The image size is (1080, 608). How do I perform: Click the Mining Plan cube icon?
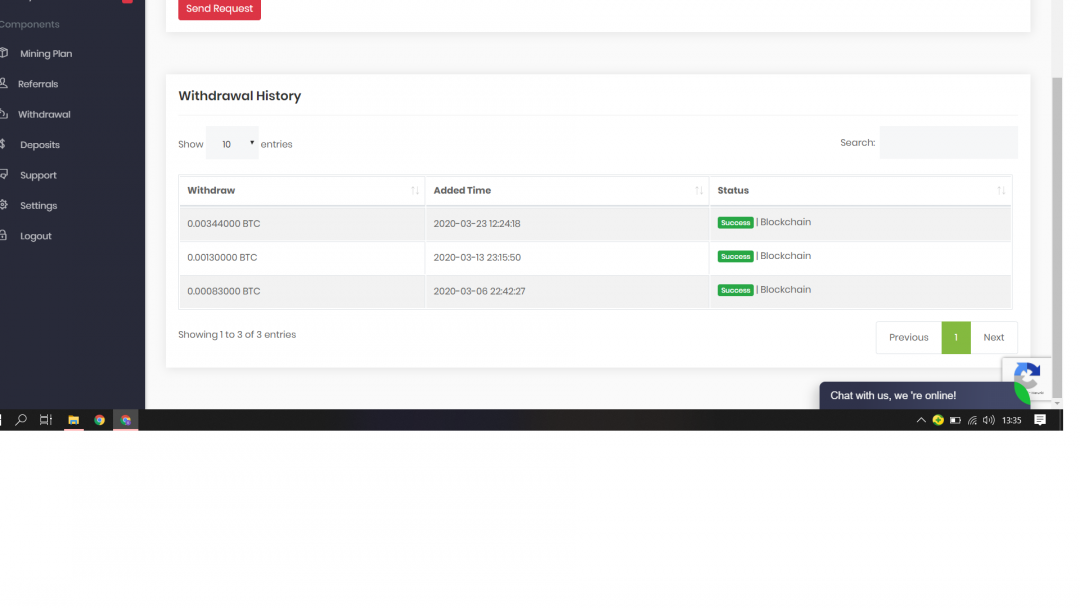click(x=4, y=53)
